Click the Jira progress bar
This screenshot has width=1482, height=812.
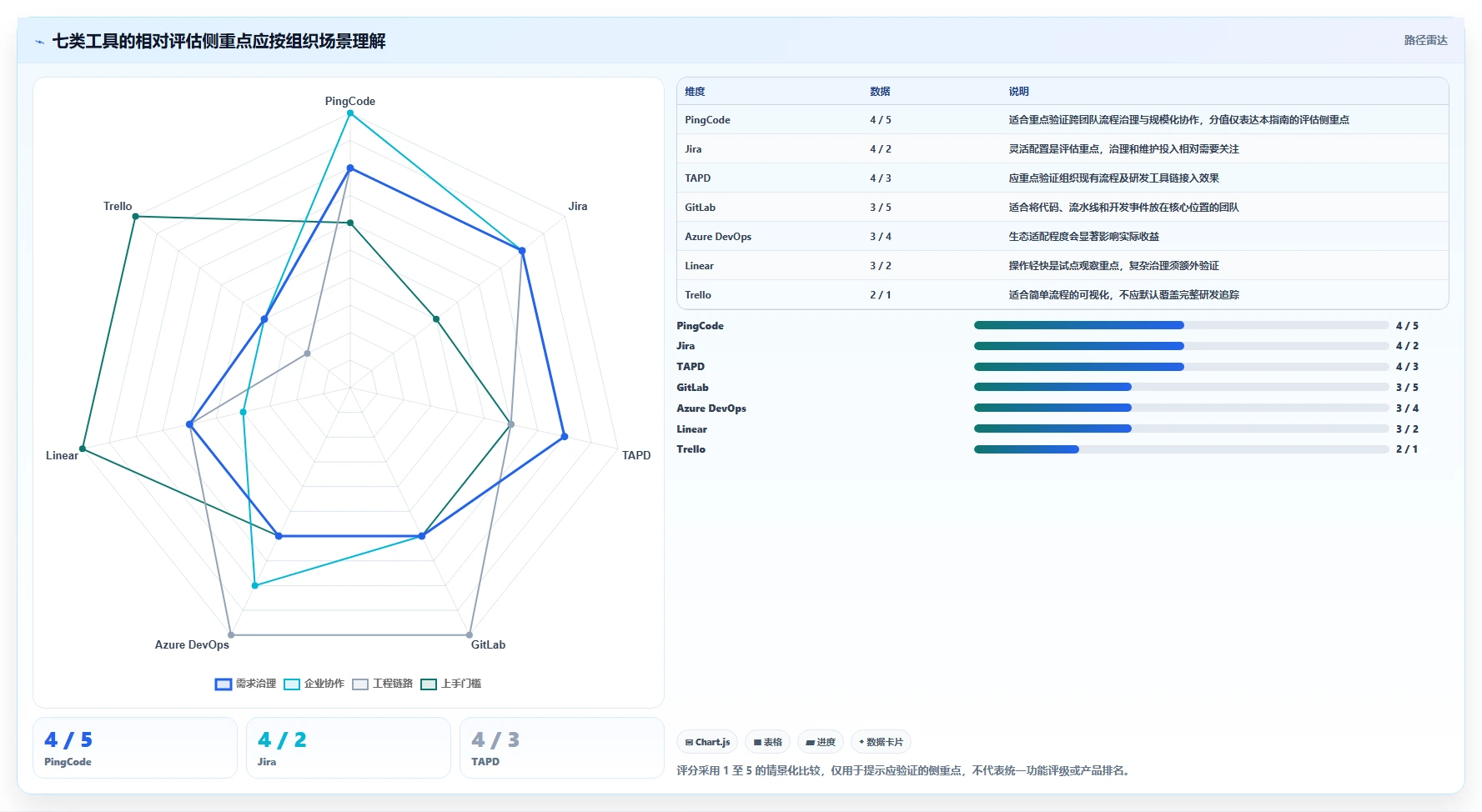pyautogui.click(x=1181, y=346)
